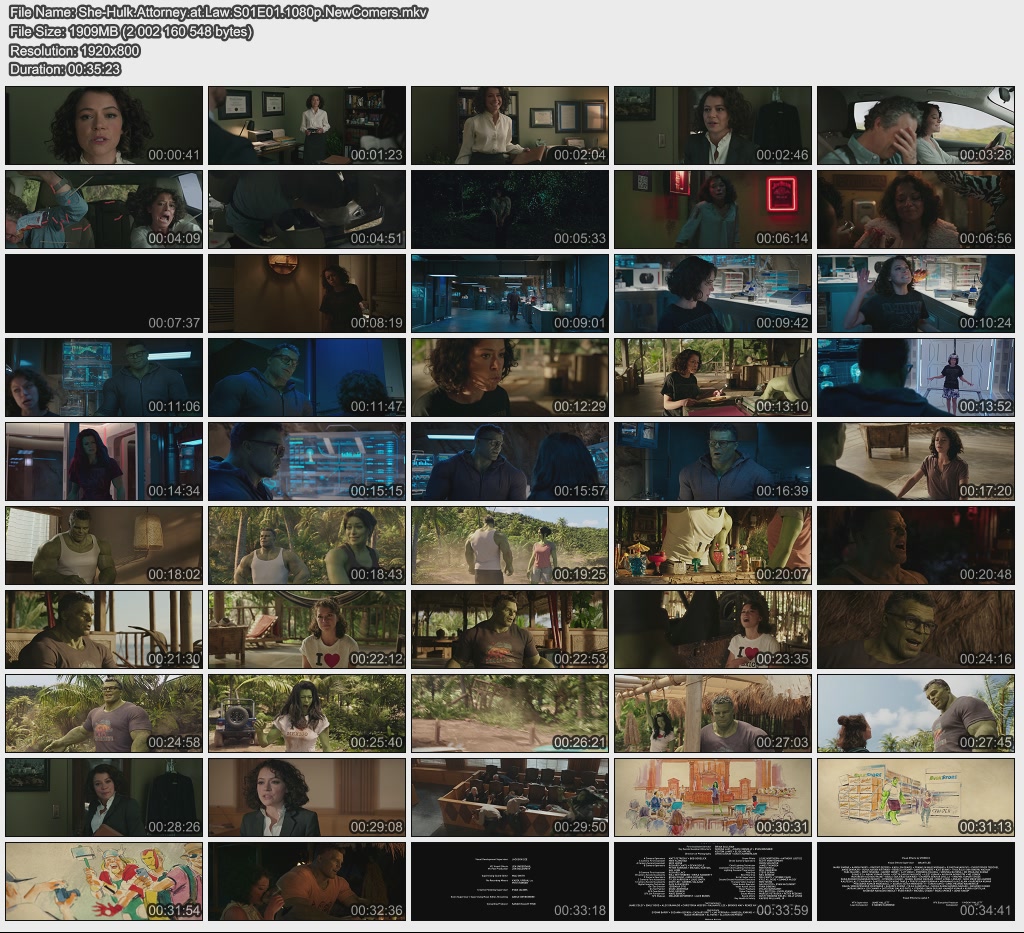Image resolution: width=1024 pixels, height=933 pixels.
Task: Select the final credits frame at 00:34:41
Action: 916,882
